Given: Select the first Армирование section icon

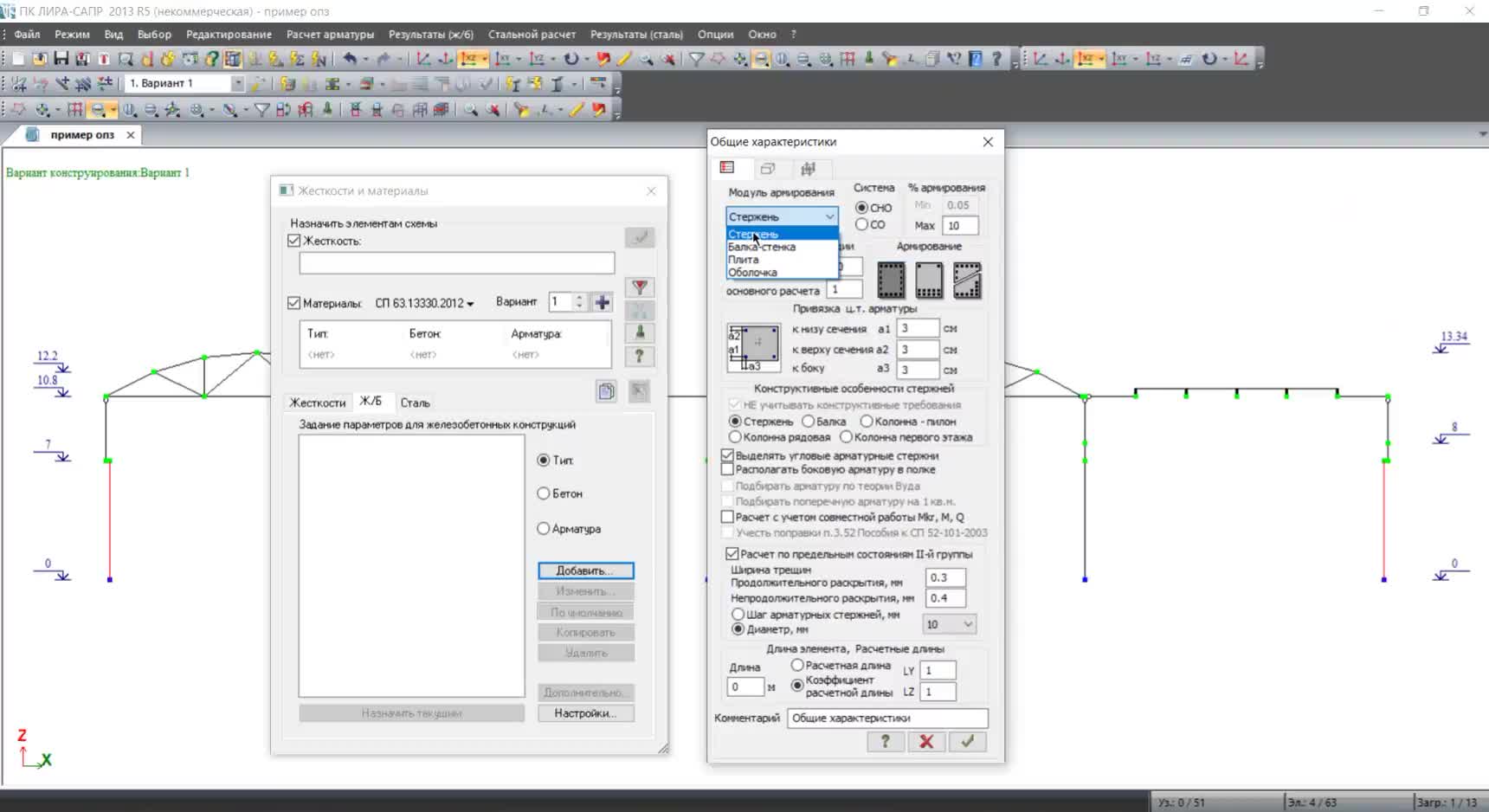Looking at the screenshot, I should tap(891, 280).
